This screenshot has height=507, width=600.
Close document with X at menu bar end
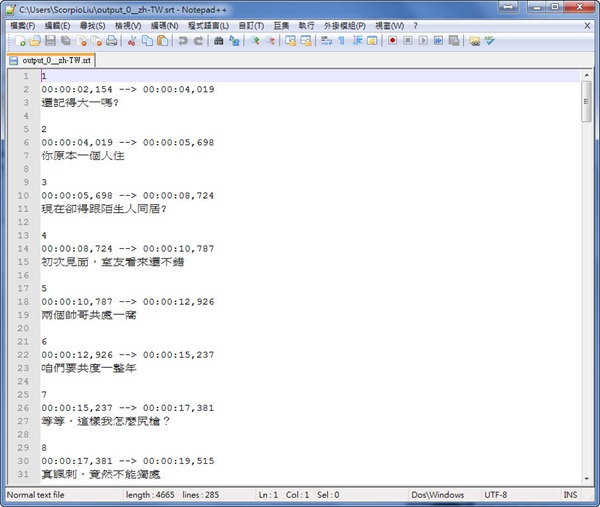pos(587,26)
